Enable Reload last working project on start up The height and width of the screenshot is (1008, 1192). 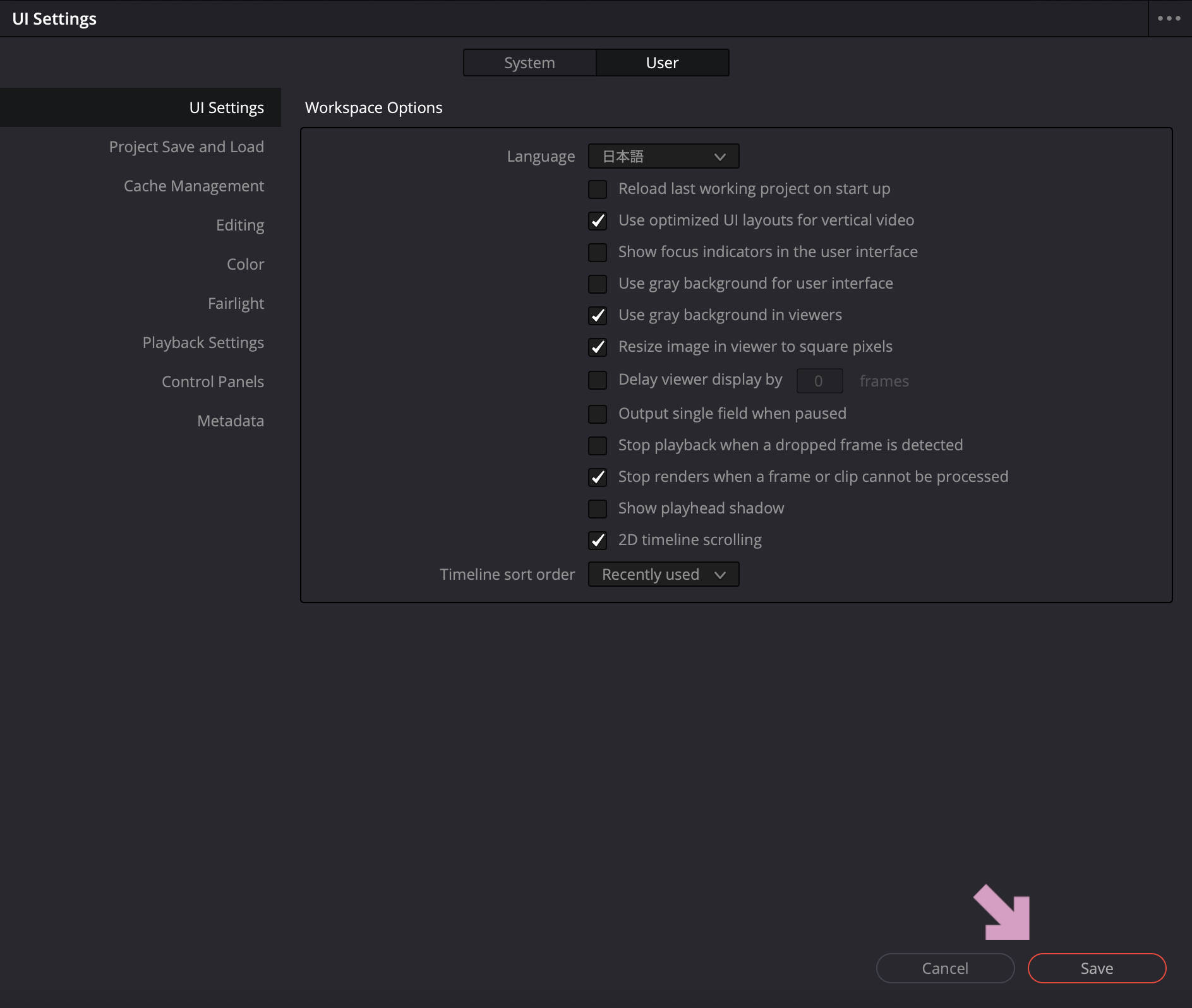598,189
